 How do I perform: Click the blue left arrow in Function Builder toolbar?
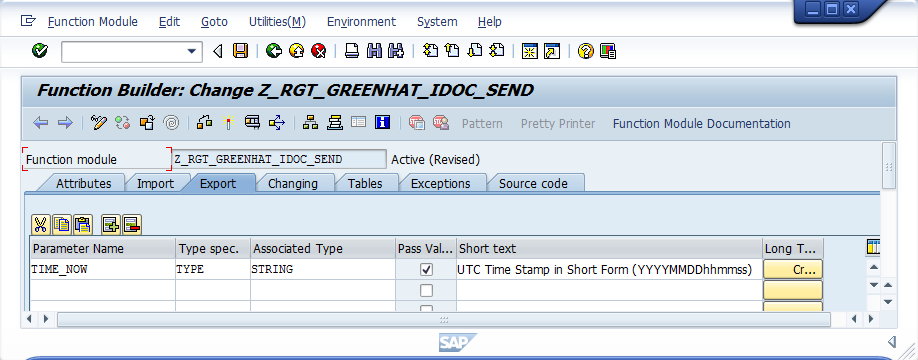(40, 123)
